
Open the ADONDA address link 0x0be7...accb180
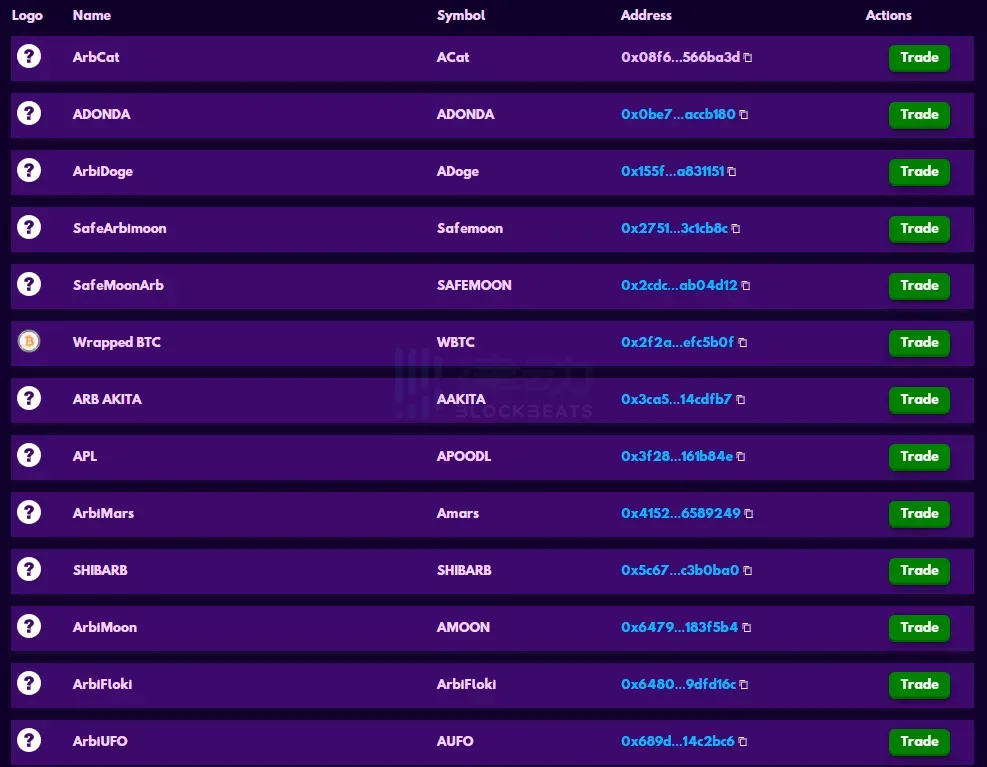pos(678,114)
